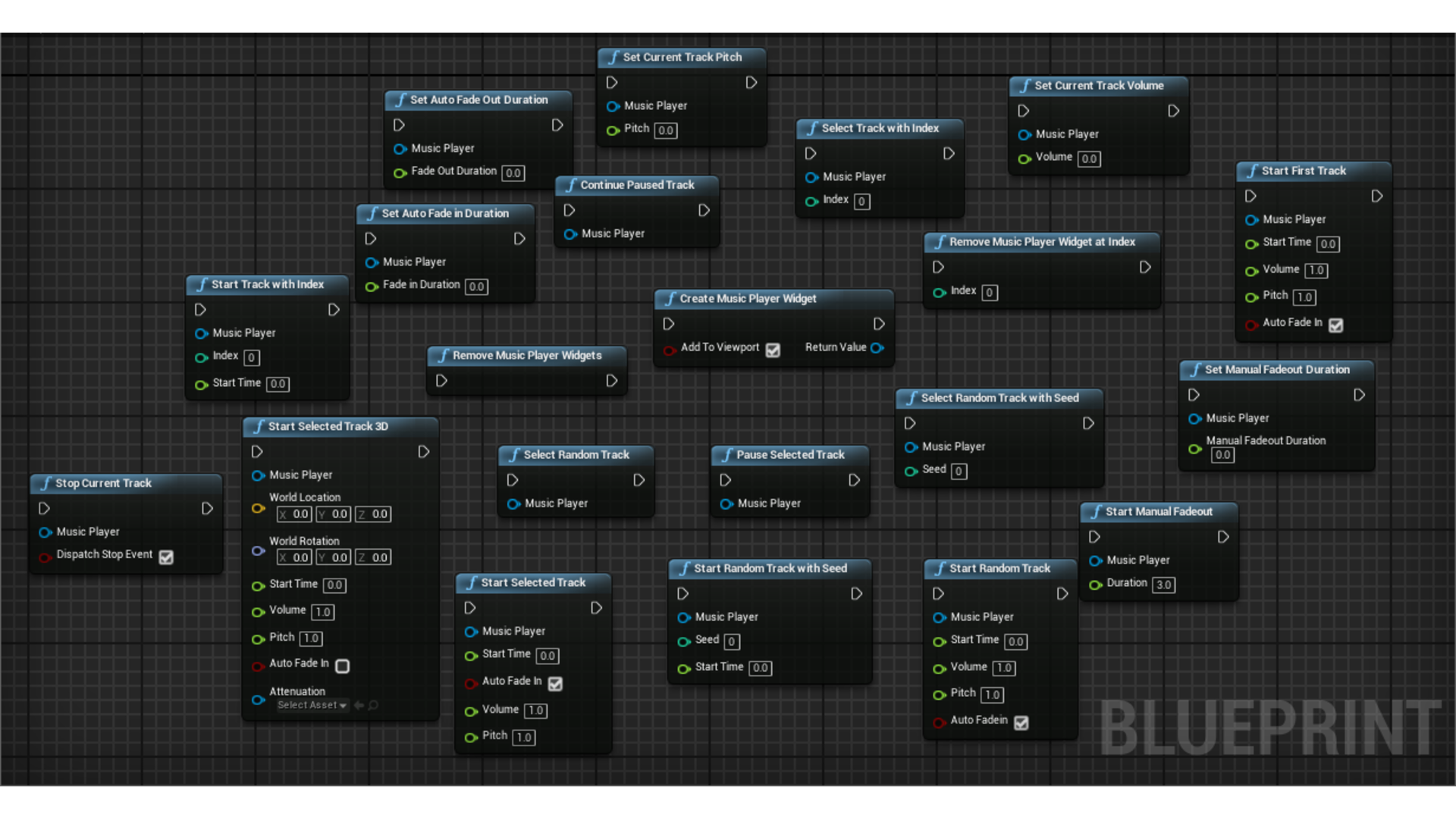Toggle Add To Viewport on Create Music Player Widget
This screenshot has width=1456, height=819.
[773, 350]
